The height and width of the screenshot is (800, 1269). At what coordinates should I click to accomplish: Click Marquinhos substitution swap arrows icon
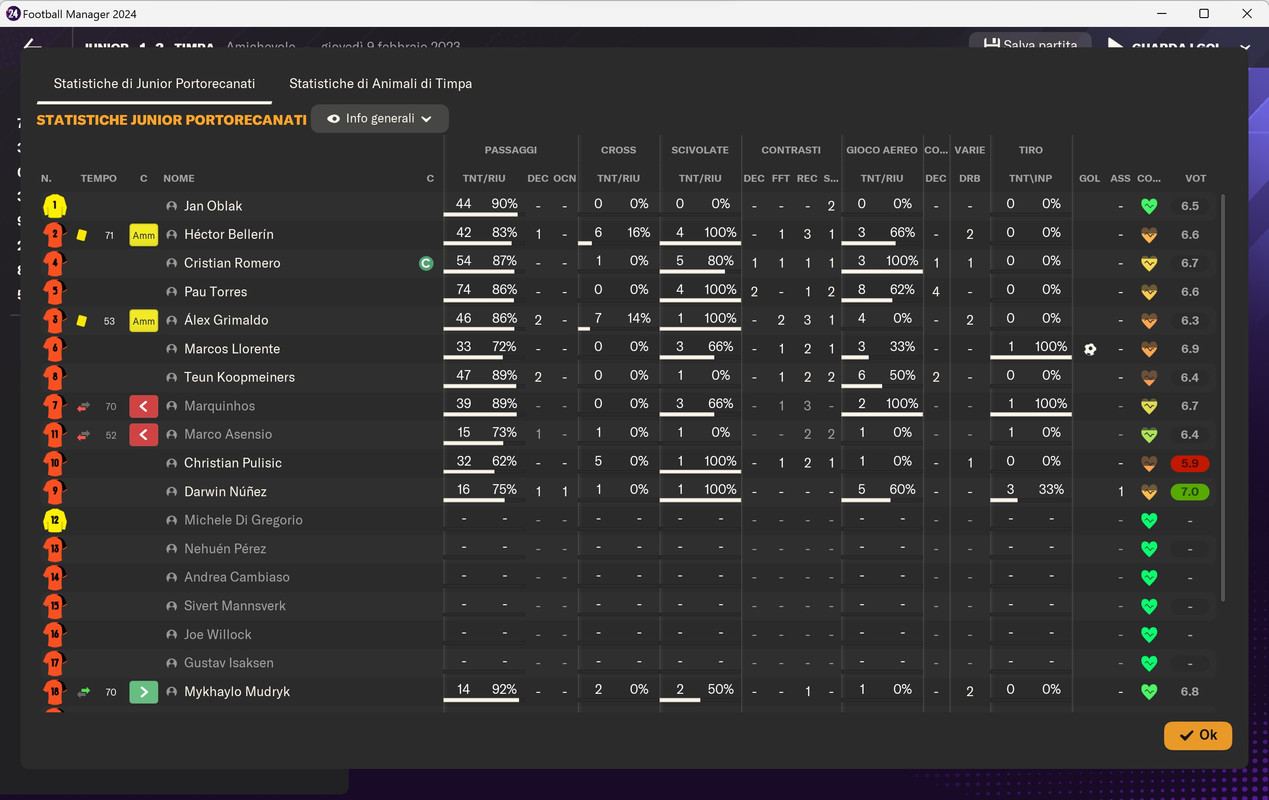(84, 407)
